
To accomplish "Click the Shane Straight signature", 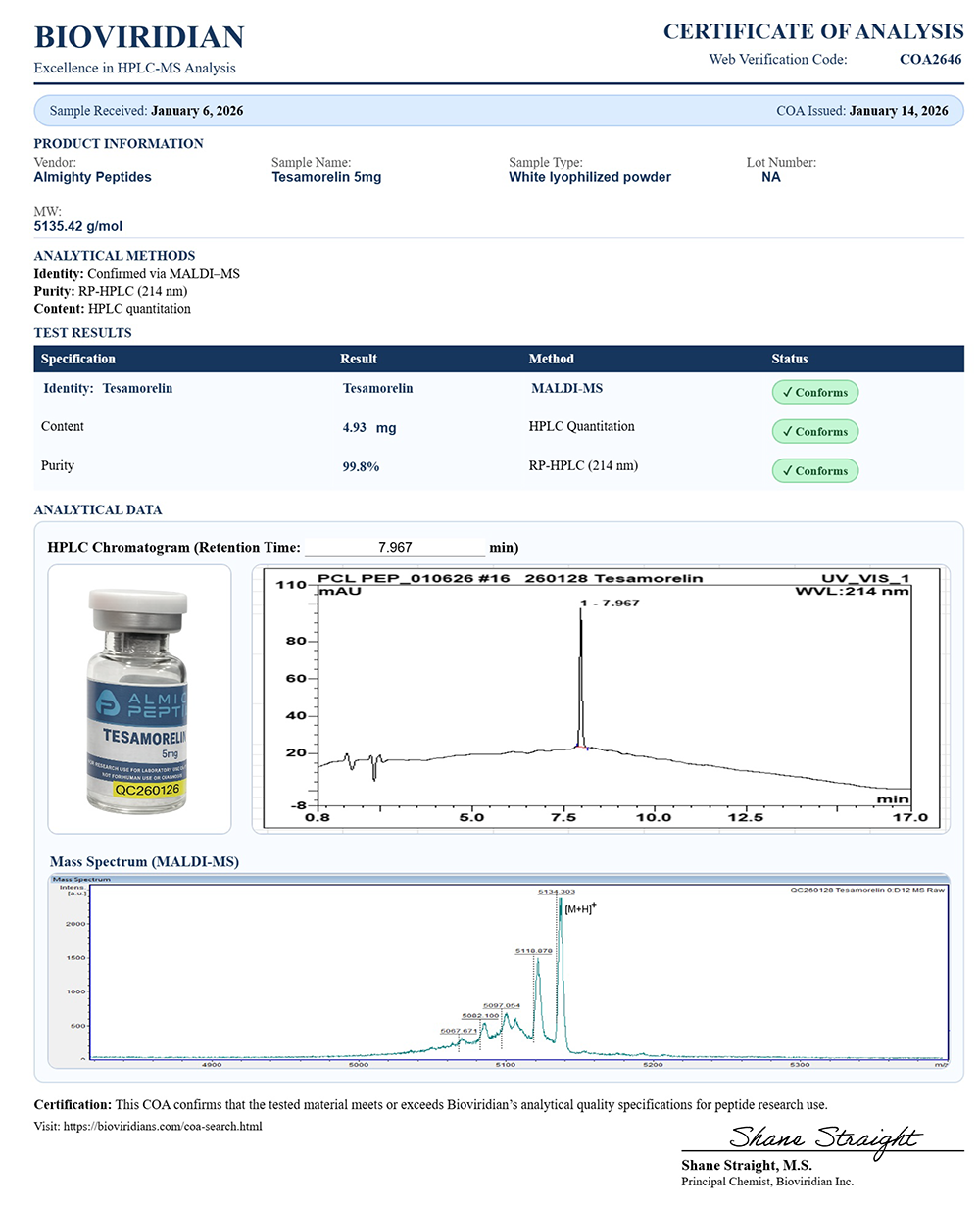I will coord(823,1138).
